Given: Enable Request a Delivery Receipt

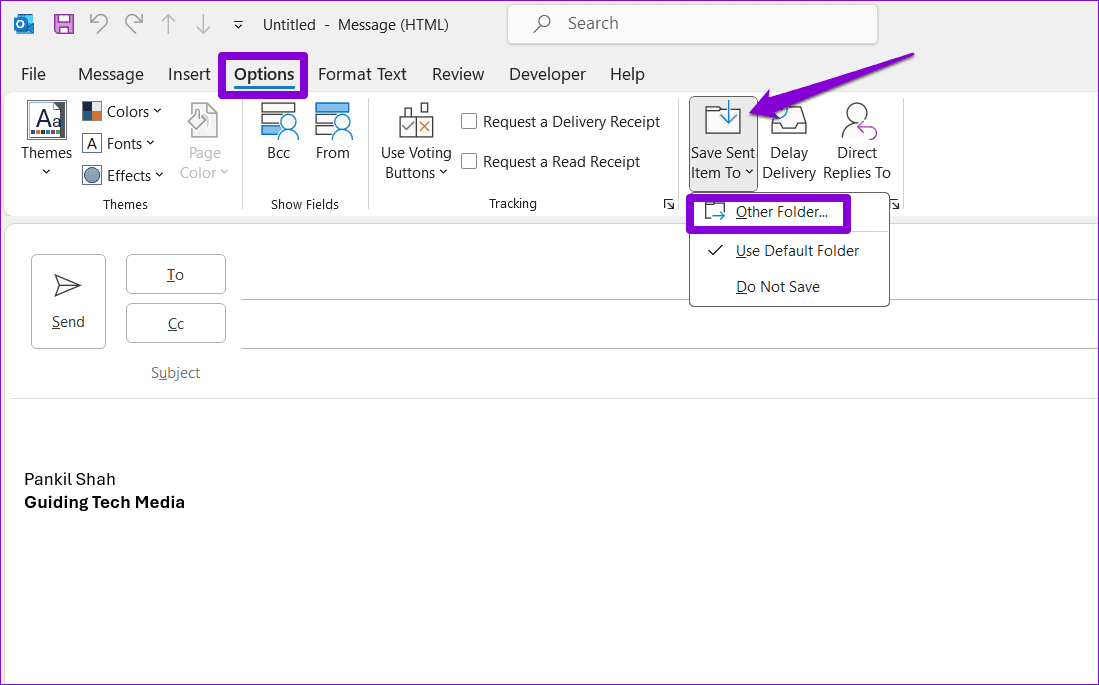Looking at the screenshot, I should pos(469,120).
